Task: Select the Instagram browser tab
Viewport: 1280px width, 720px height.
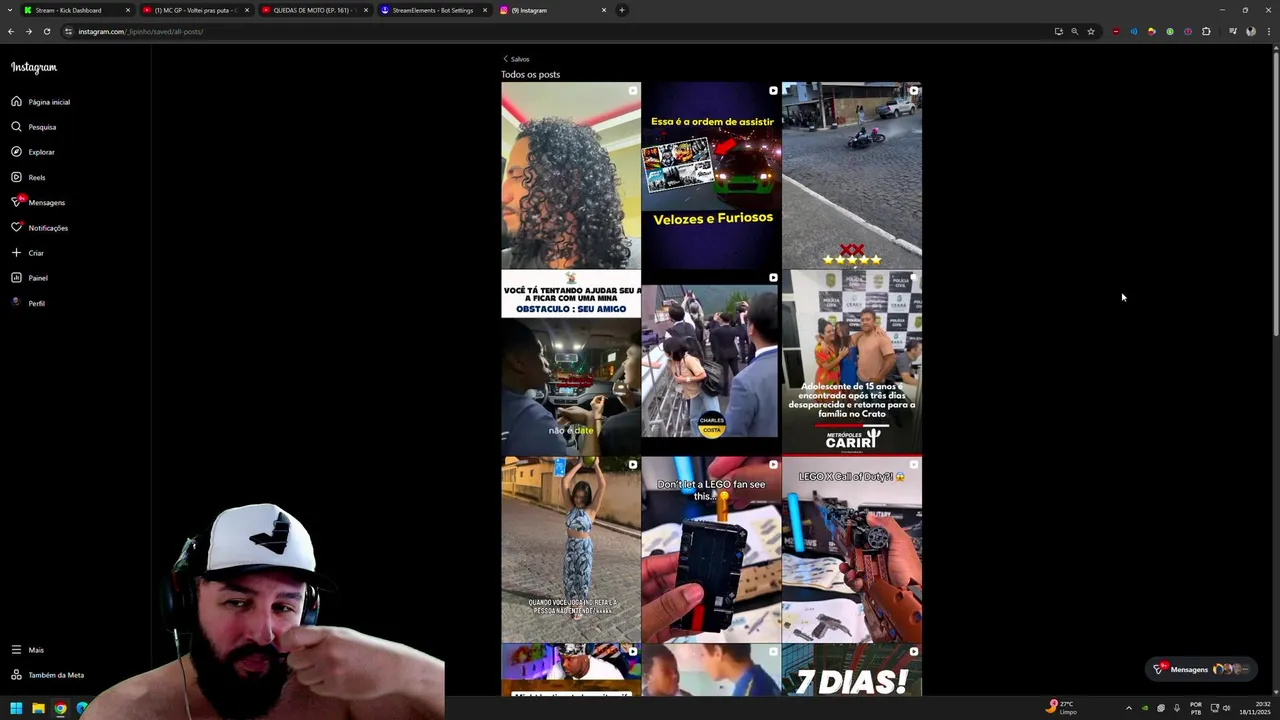Action: (551, 10)
